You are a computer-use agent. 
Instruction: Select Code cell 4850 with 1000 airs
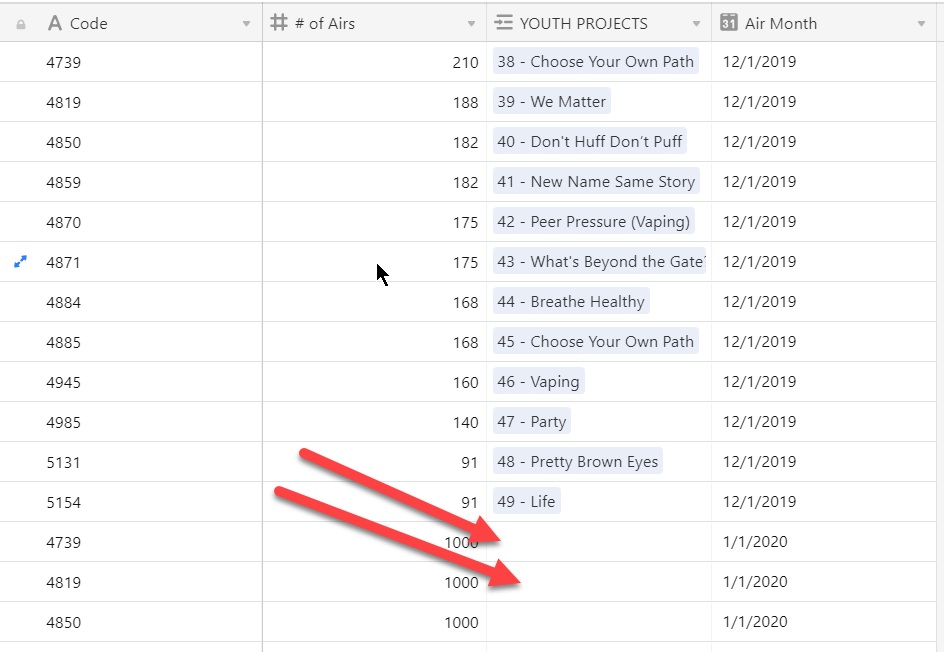131,622
